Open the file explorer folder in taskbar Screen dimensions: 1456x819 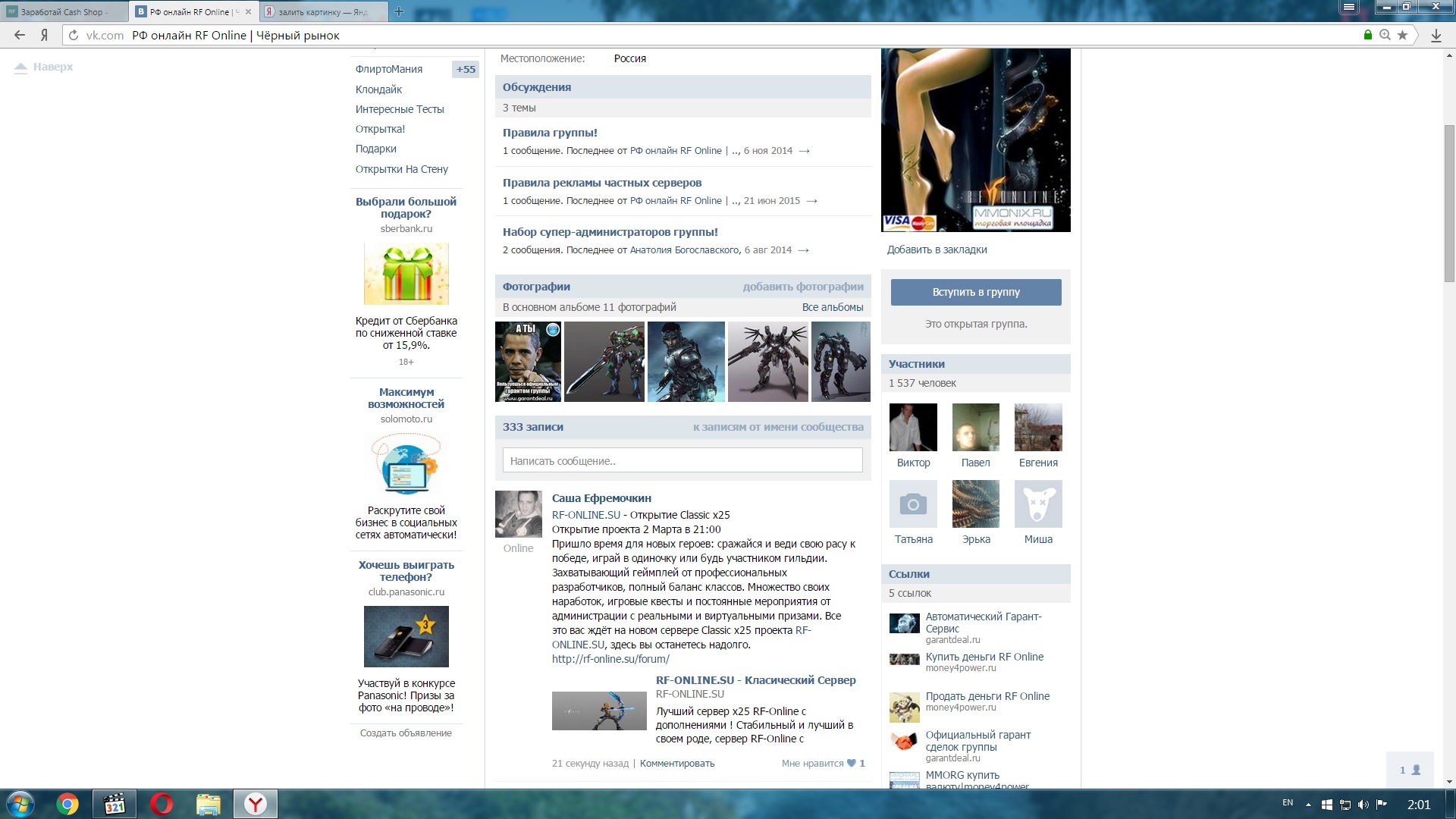209,804
